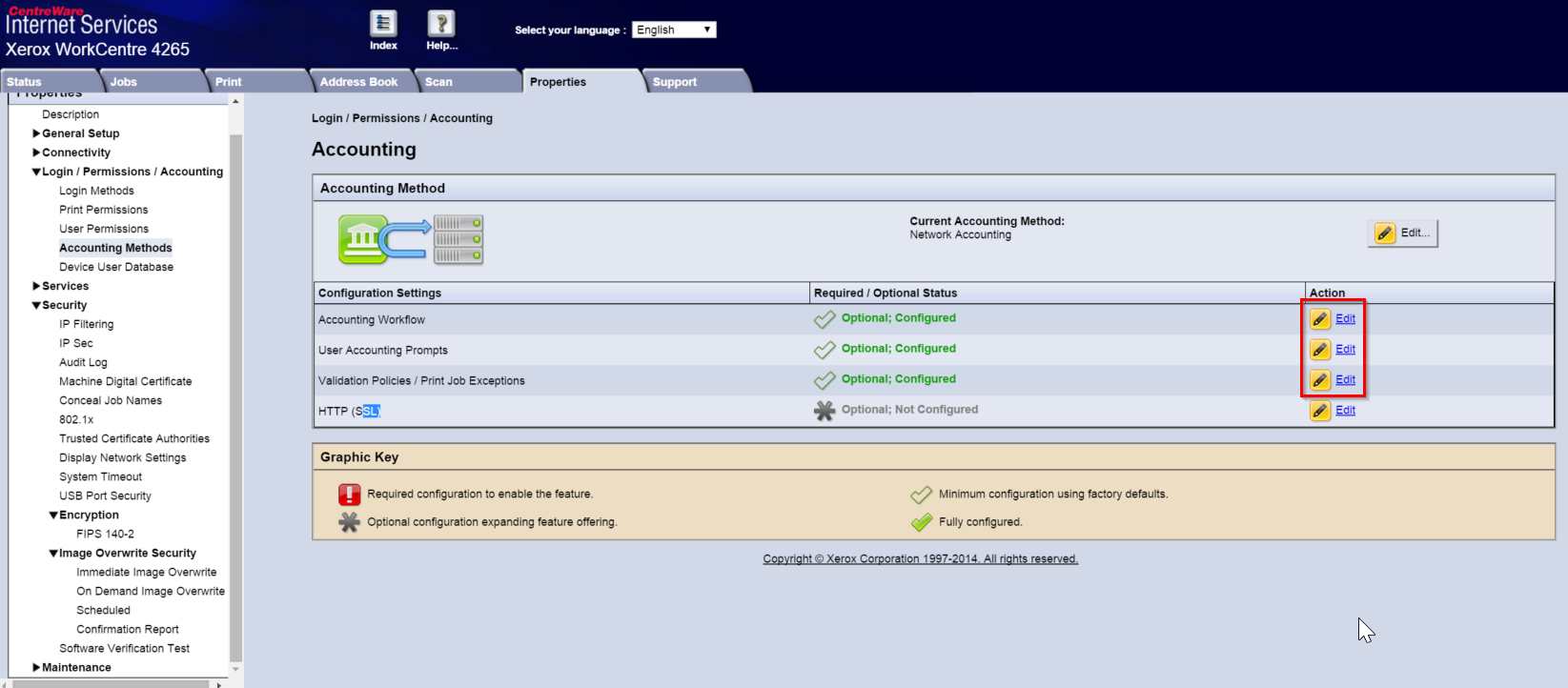This screenshot has height=688, width=1568.
Task: Click green checkmark status icon for Accounting Workflow
Action: pos(825,319)
